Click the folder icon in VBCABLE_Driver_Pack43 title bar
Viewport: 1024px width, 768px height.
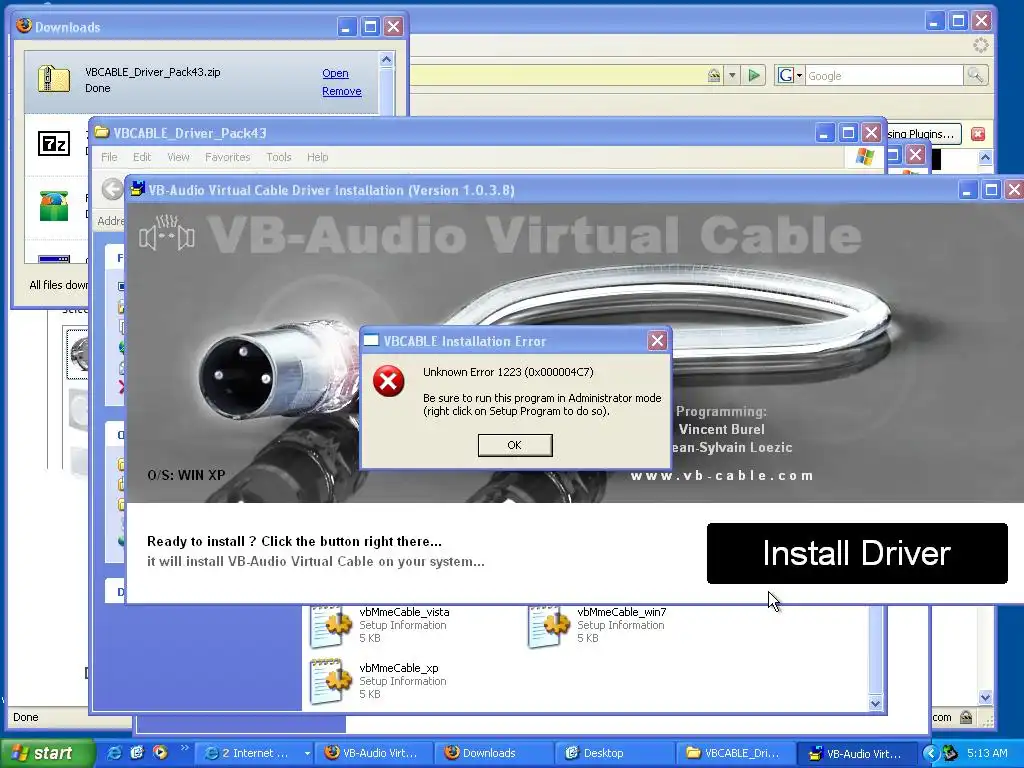[x=101, y=133]
